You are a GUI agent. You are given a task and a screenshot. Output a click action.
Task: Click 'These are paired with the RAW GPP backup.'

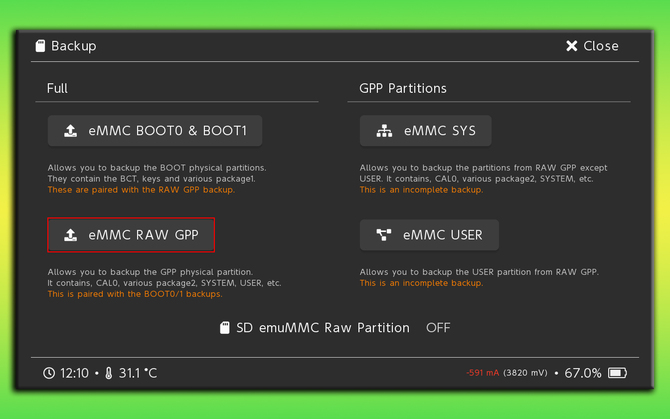141,190
